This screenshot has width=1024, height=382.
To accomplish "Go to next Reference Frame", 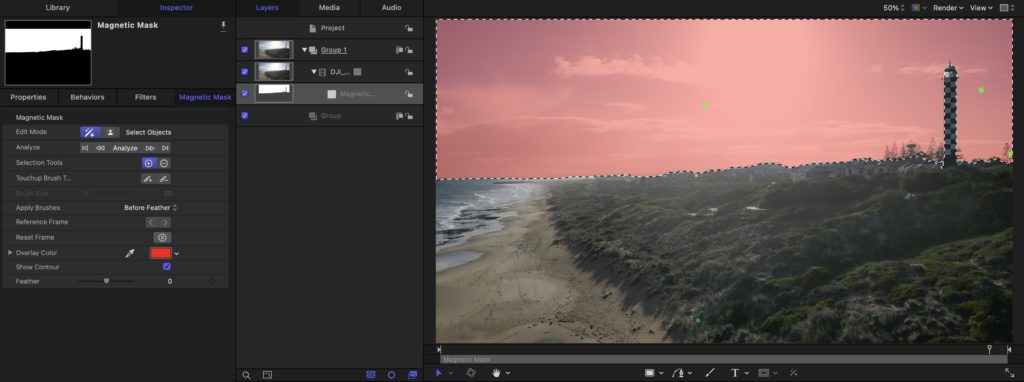I will coord(165,222).
